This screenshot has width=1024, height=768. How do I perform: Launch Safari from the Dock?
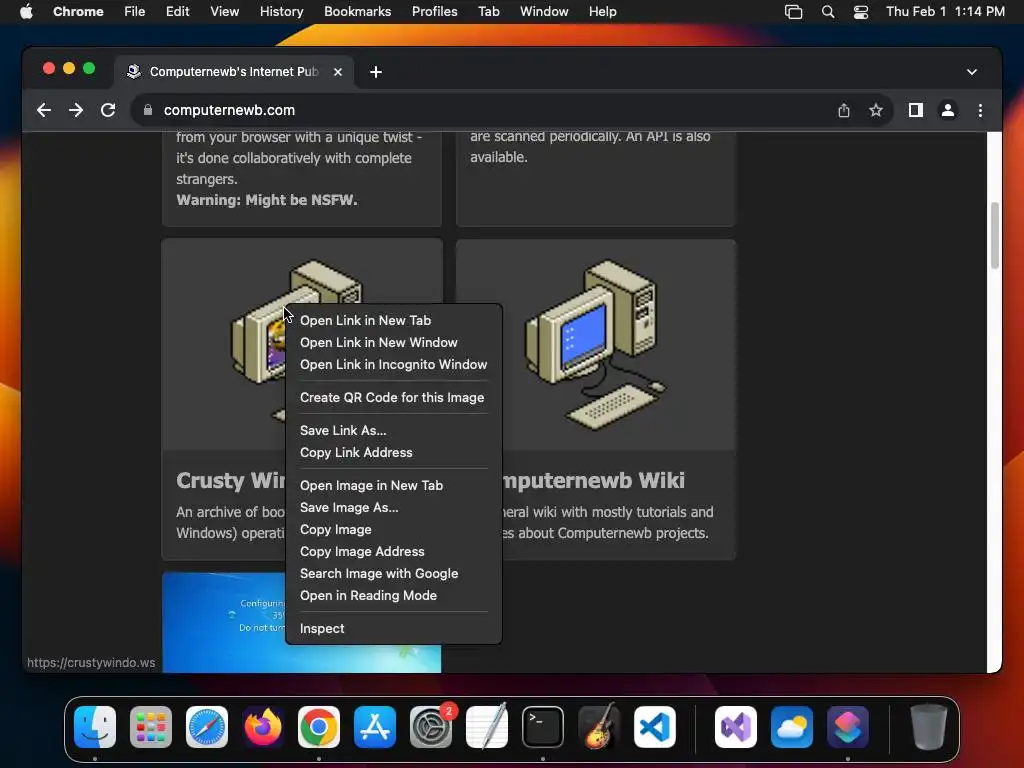click(x=207, y=727)
